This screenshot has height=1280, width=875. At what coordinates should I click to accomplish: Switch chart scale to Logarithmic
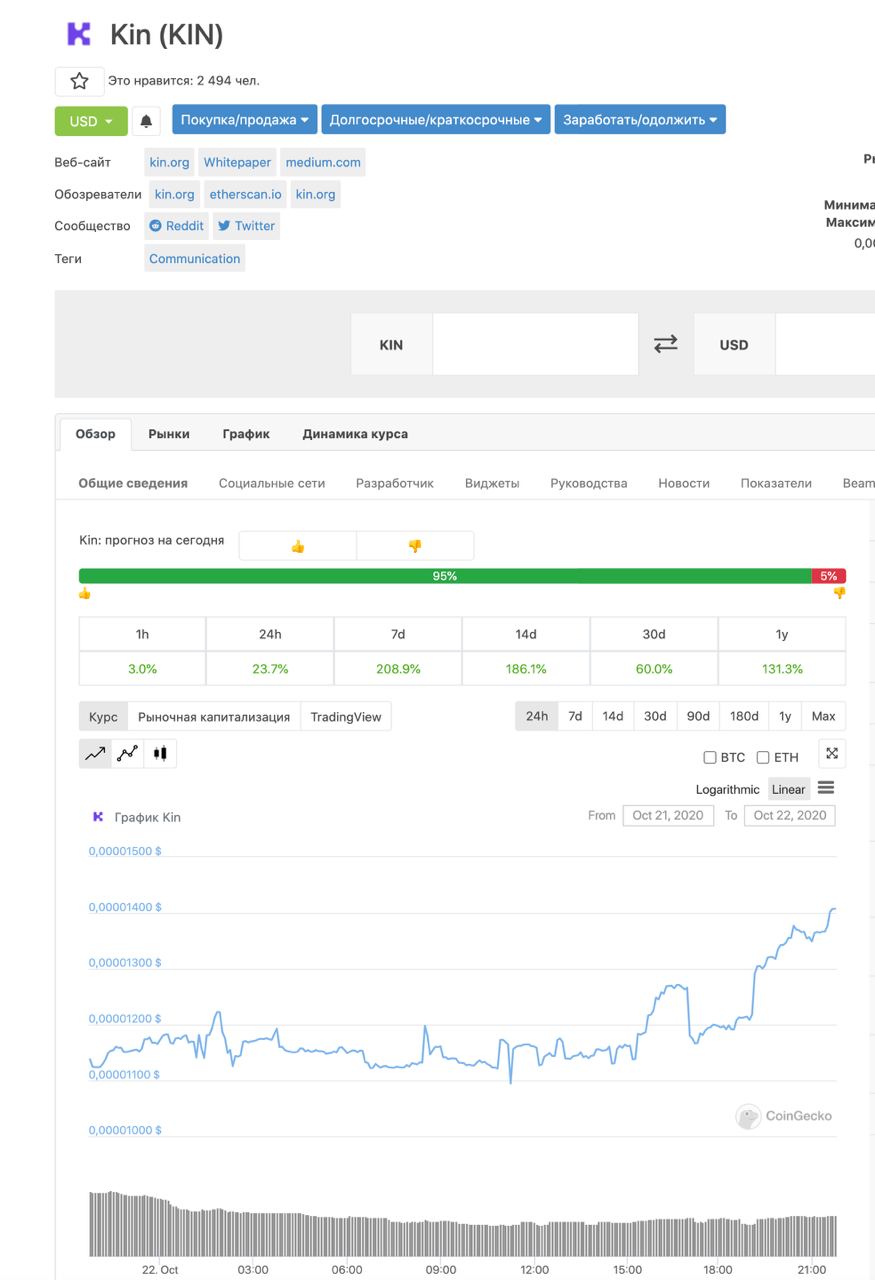click(728, 789)
